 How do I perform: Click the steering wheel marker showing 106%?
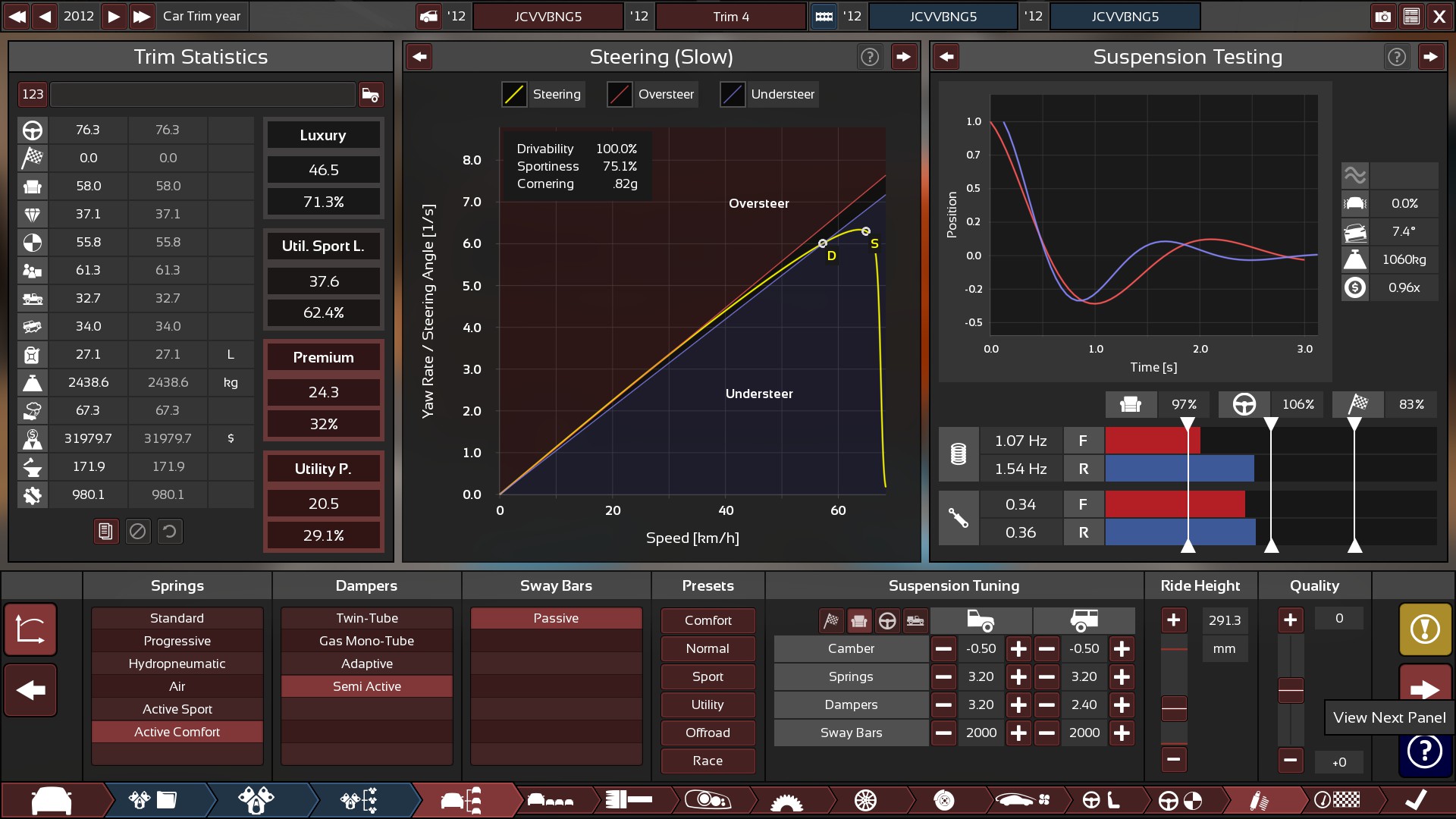[x=1244, y=404]
